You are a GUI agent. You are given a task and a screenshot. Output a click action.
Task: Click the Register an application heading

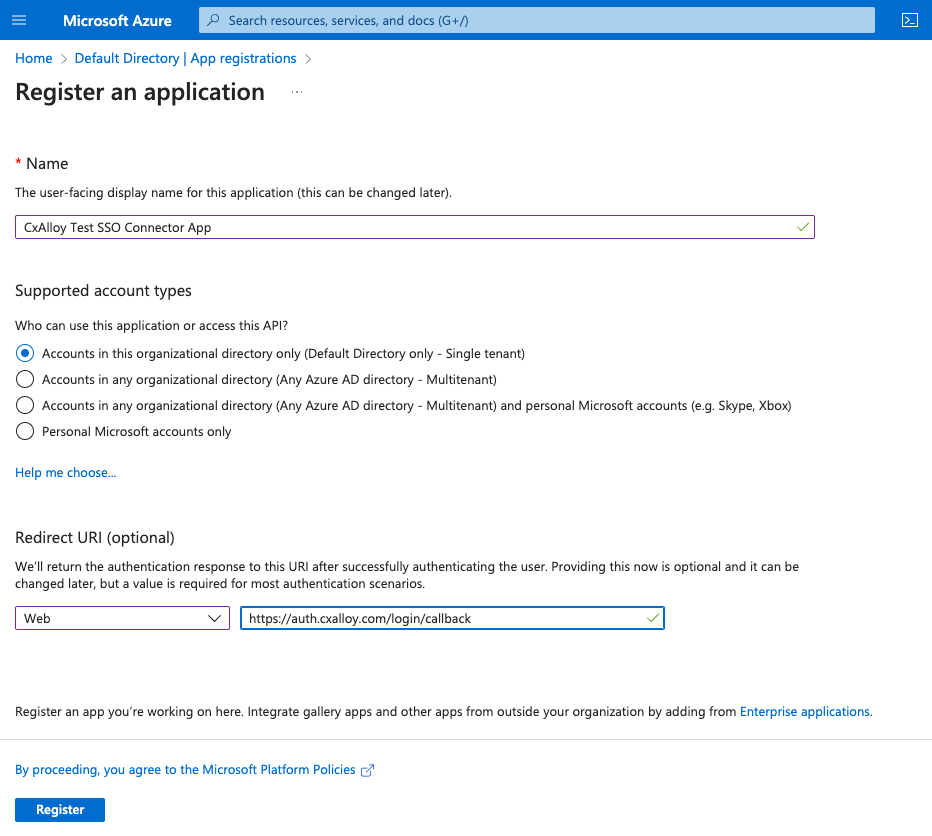[x=140, y=92]
